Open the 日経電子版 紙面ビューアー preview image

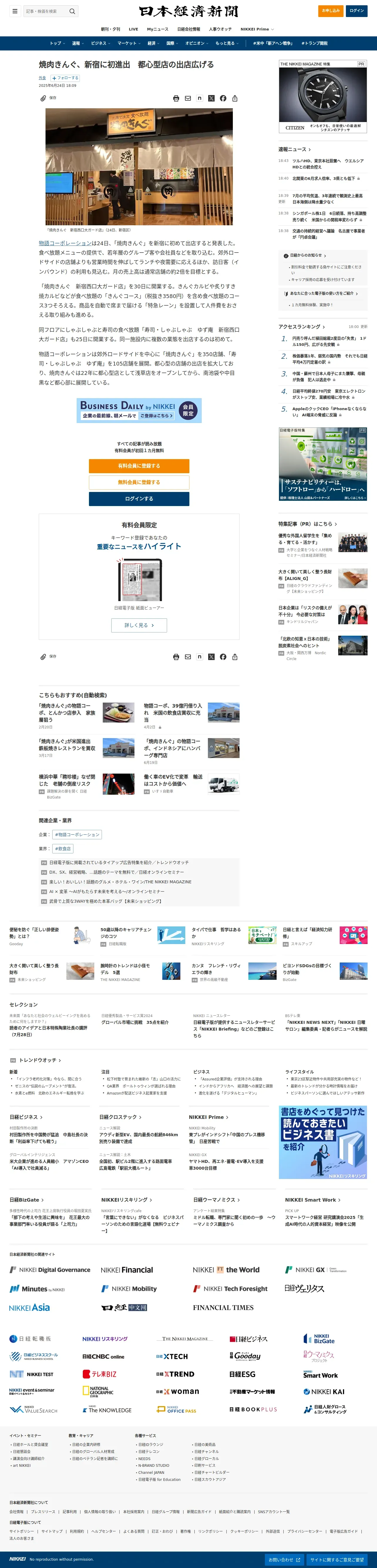139,580
